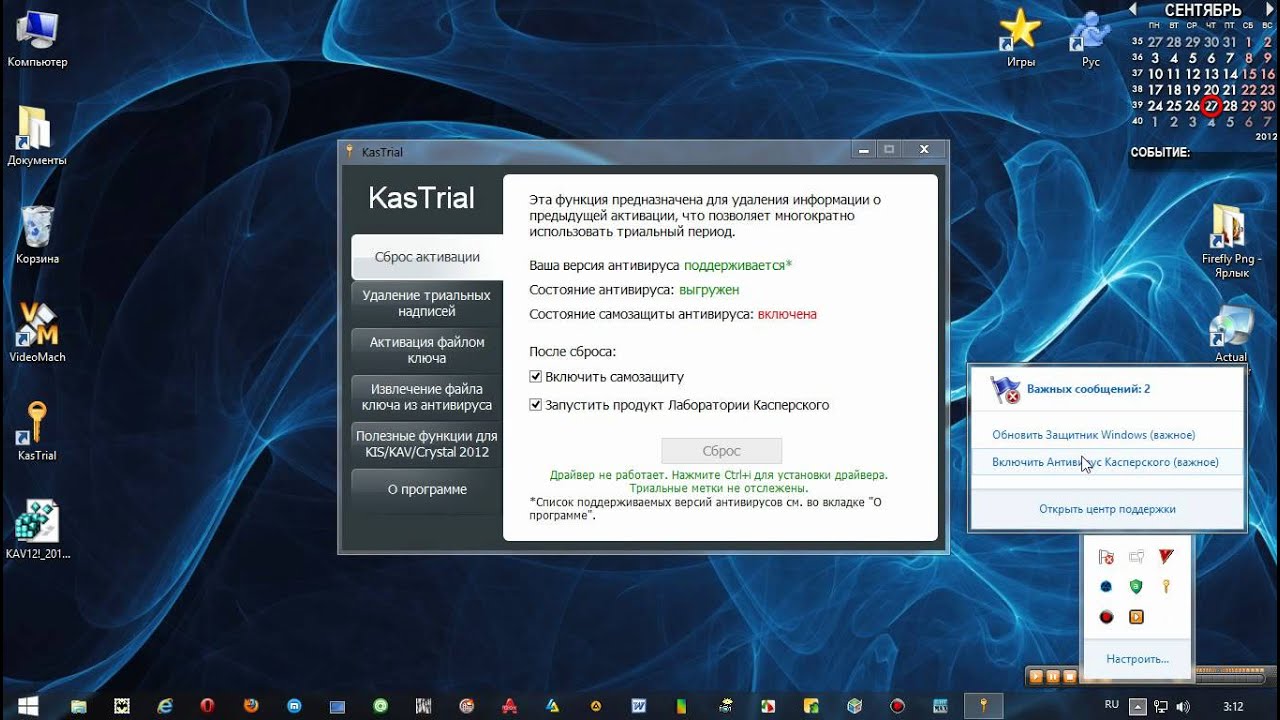Open File Explorer from the taskbar
This screenshot has height=720, width=1280.
(x=78, y=706)
